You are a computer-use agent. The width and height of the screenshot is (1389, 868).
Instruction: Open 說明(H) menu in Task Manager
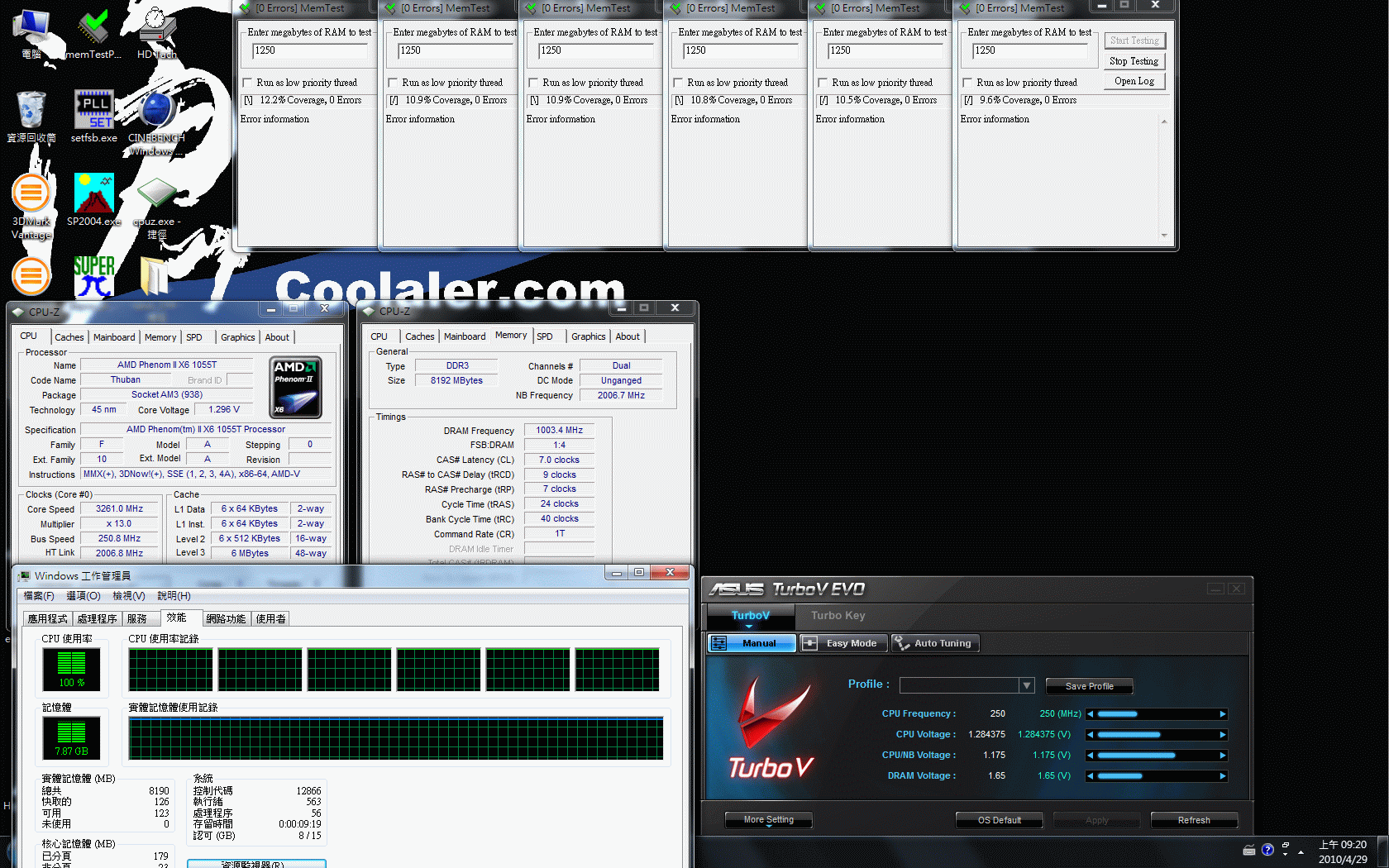pyautogui.click(x=174, y=596)
